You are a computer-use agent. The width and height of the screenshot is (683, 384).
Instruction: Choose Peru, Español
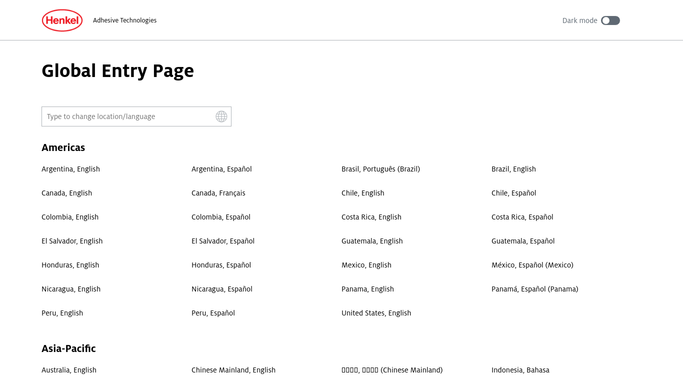click(213, 313)
